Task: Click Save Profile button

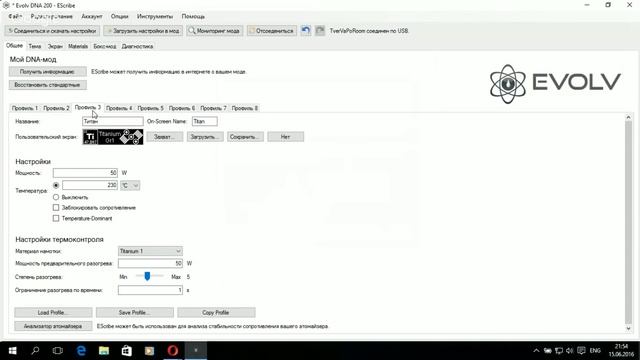Action: (135, 312)
